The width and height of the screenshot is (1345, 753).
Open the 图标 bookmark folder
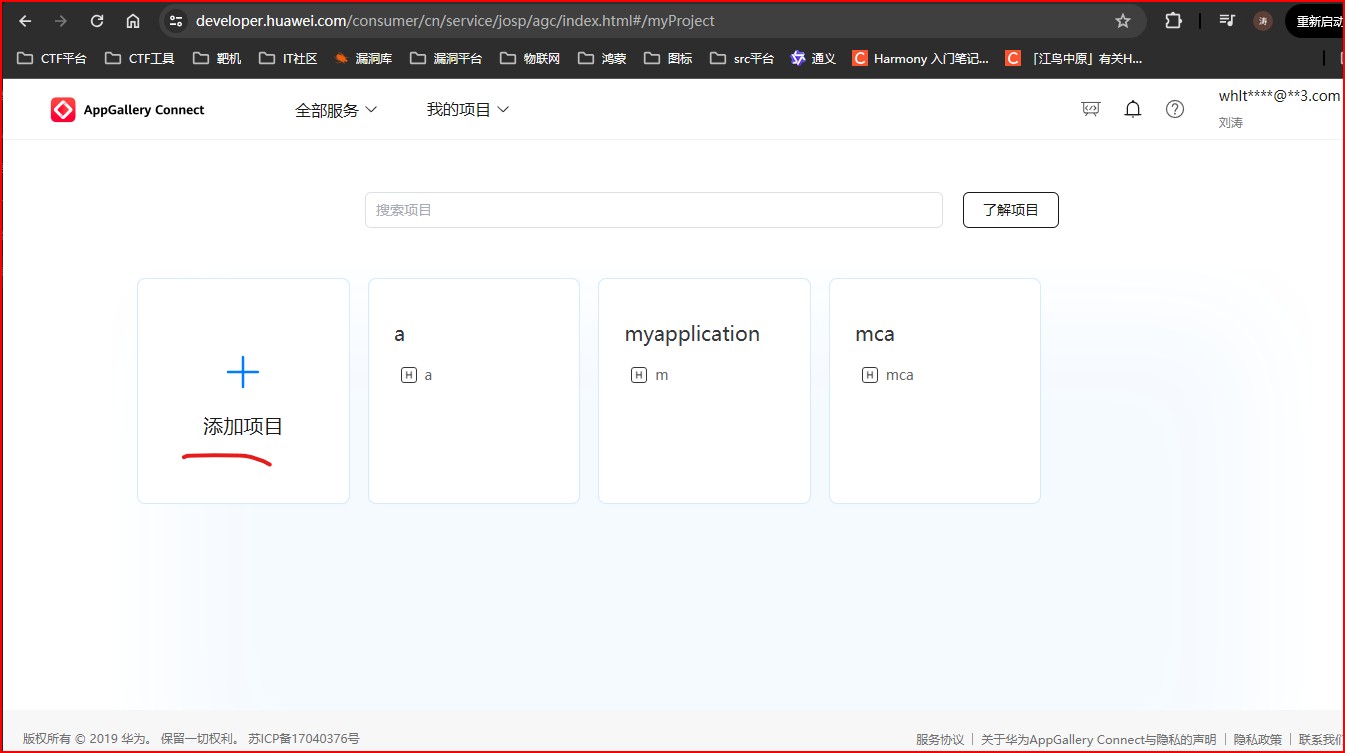669,59
